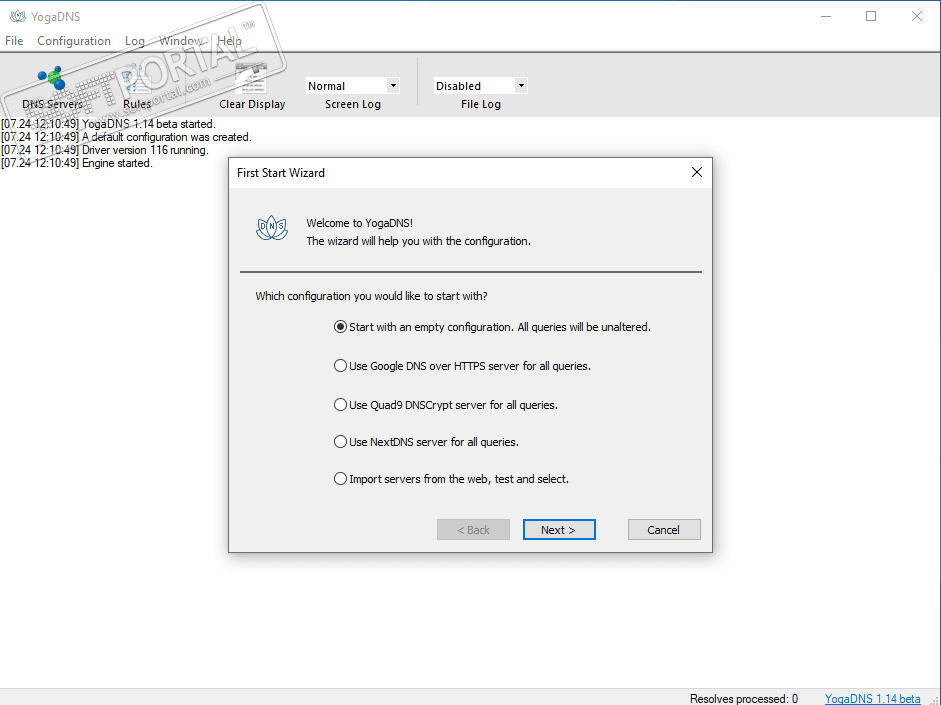941x705 pixels.
Task: Open the YogaDNS 1.14 beta link
Action: (872, 698)
